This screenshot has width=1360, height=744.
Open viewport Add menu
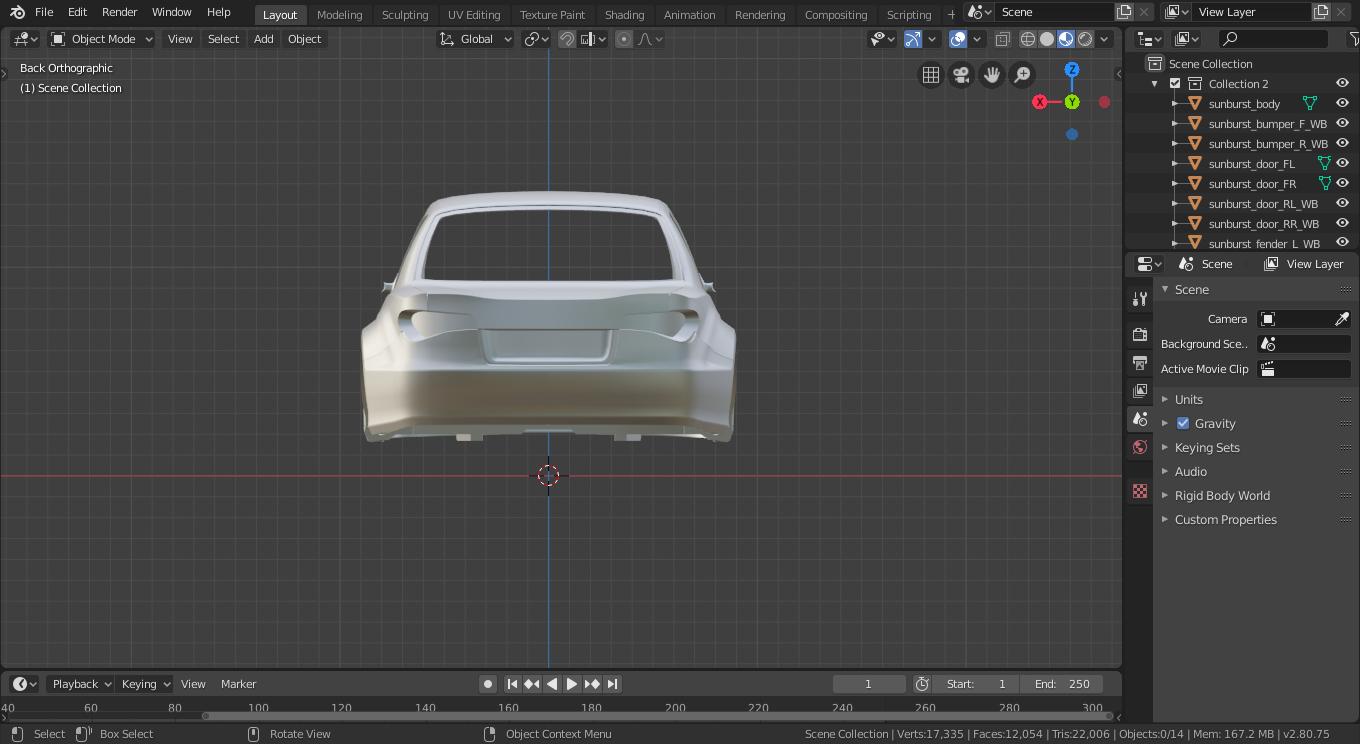263,39
